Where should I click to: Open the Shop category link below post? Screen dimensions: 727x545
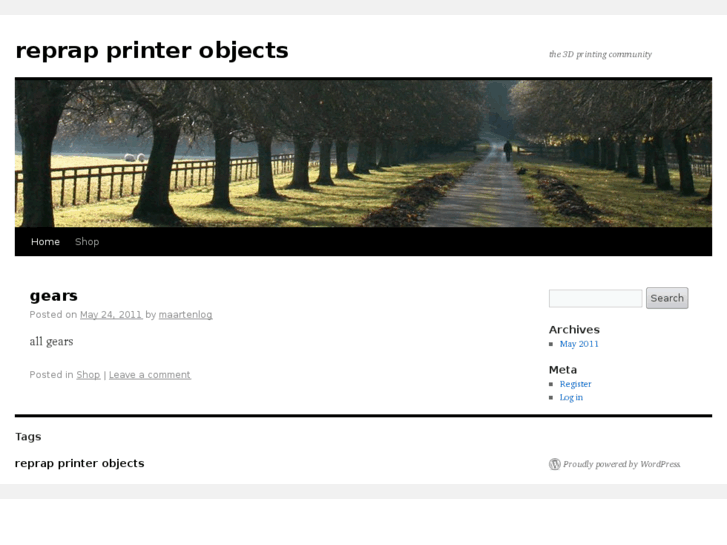pyautogui.click(x=88, y=374)
